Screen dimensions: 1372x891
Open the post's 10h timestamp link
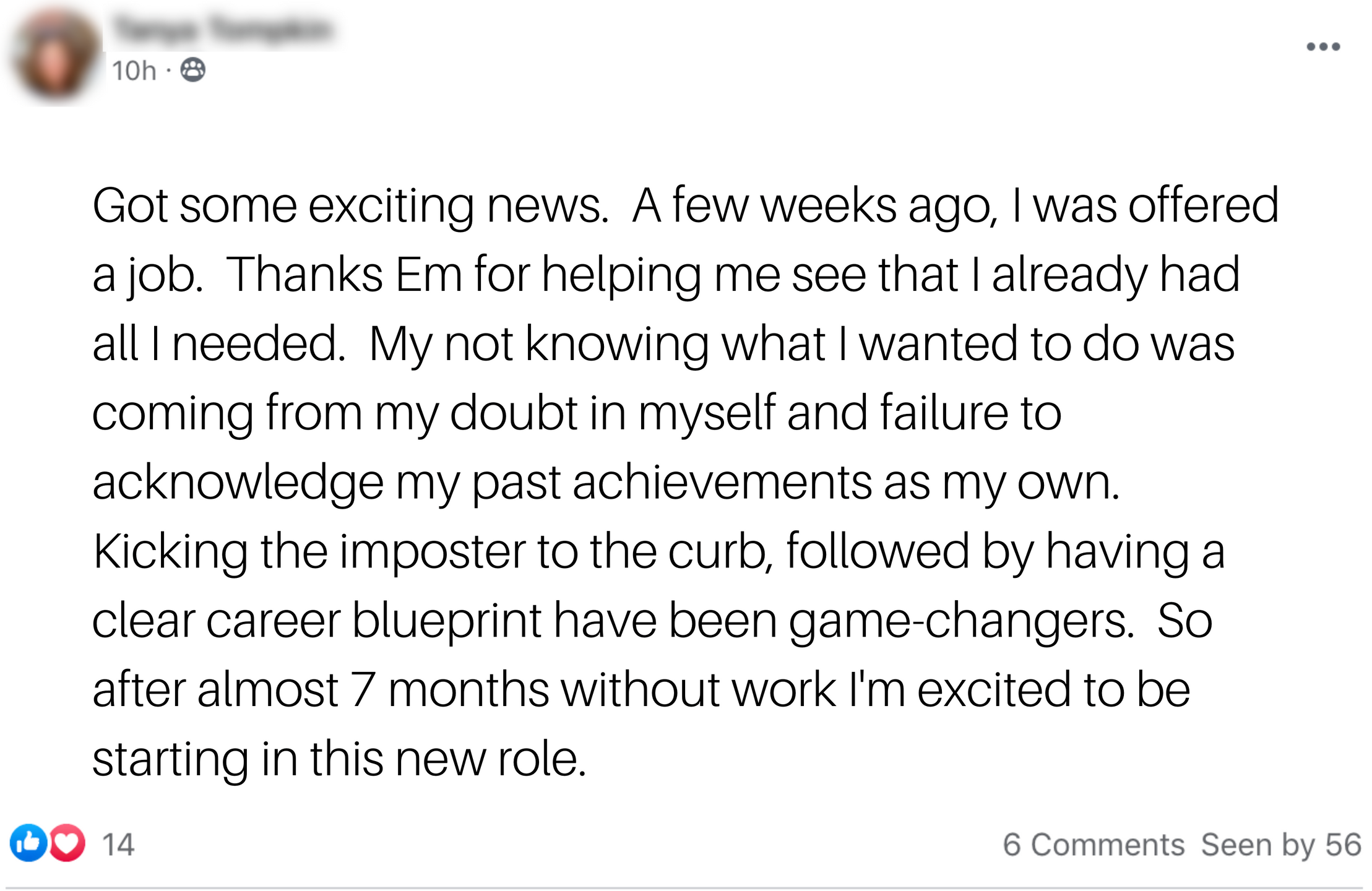point(134,71)
